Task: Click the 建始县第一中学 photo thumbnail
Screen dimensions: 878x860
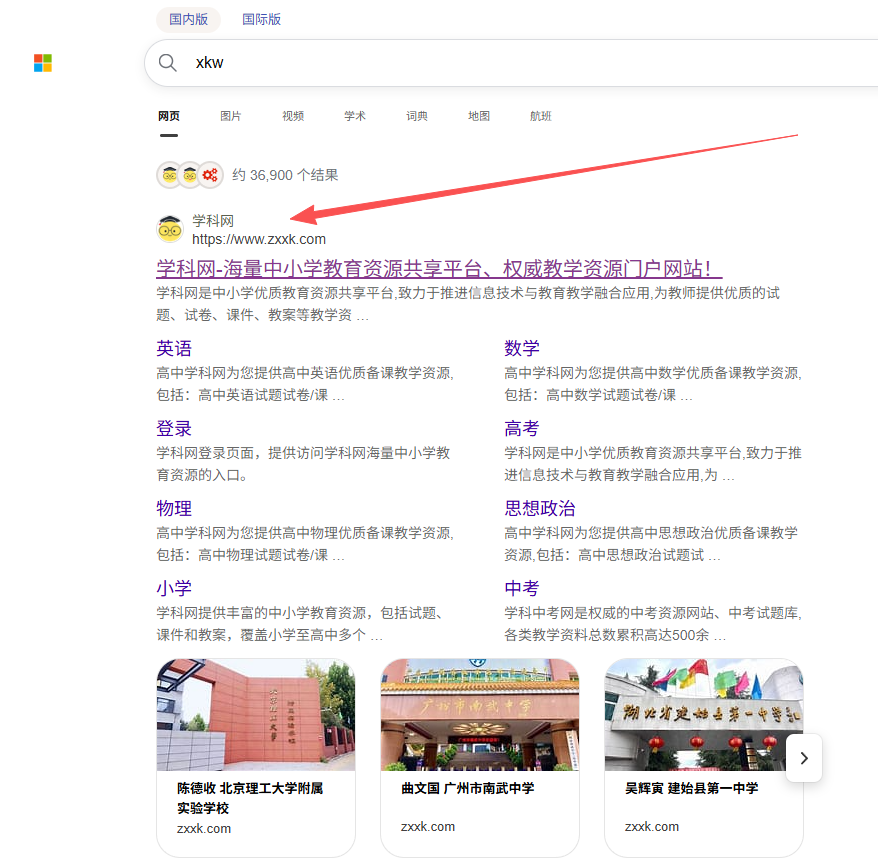Action: point(704,715)
